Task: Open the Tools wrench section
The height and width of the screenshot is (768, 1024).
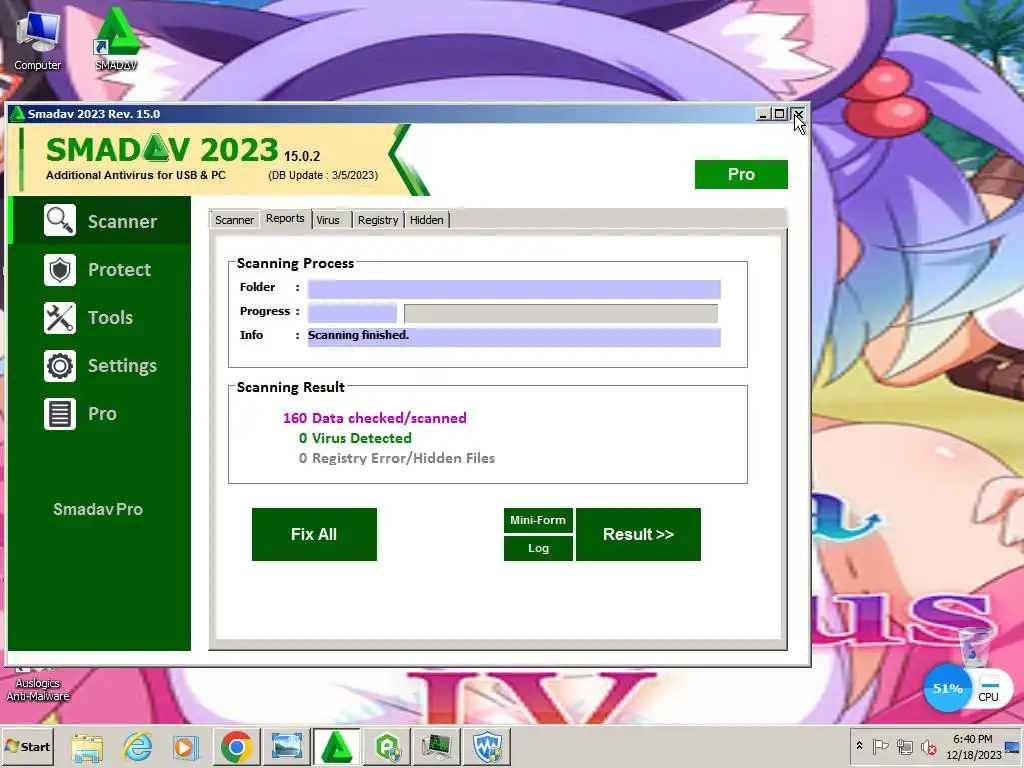Action: coord(101,318)
